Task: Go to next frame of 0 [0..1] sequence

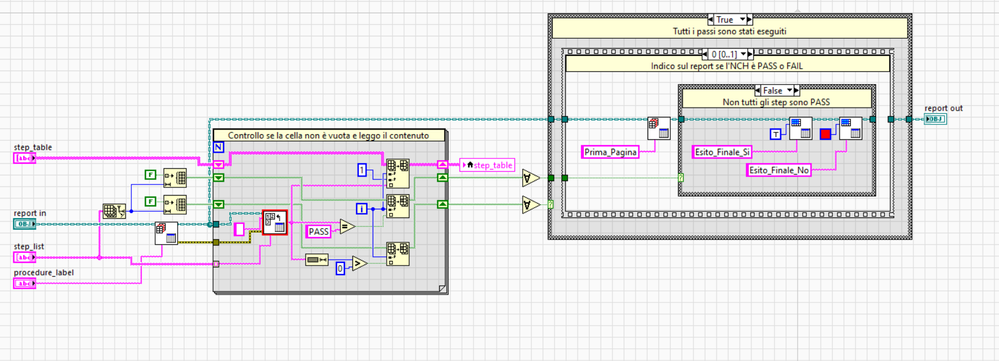Action: point(751,53)
